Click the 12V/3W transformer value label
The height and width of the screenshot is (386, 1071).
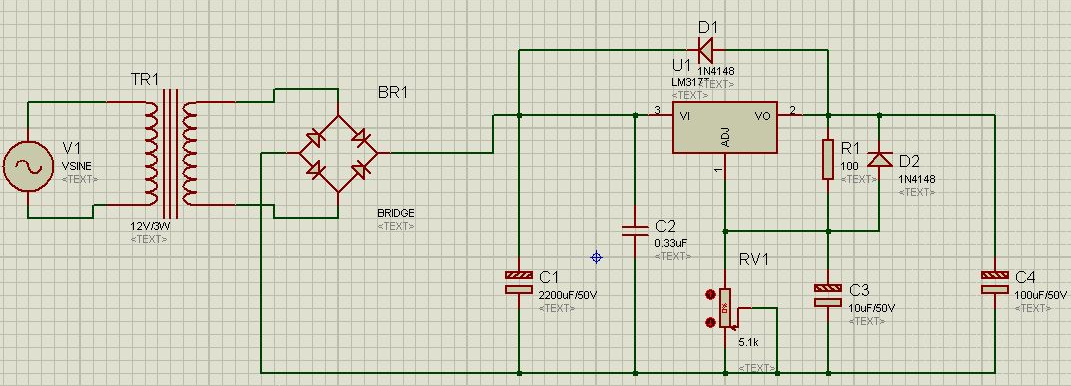tap(148, 226)
